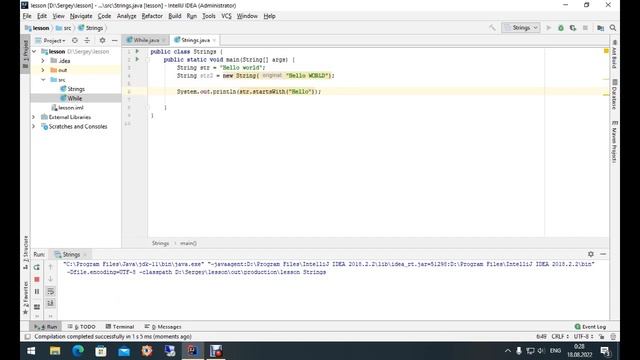Screen dimensions: 640x360
Task: Toggle soft-wrap in the Run console
Action: click(51, 291)
